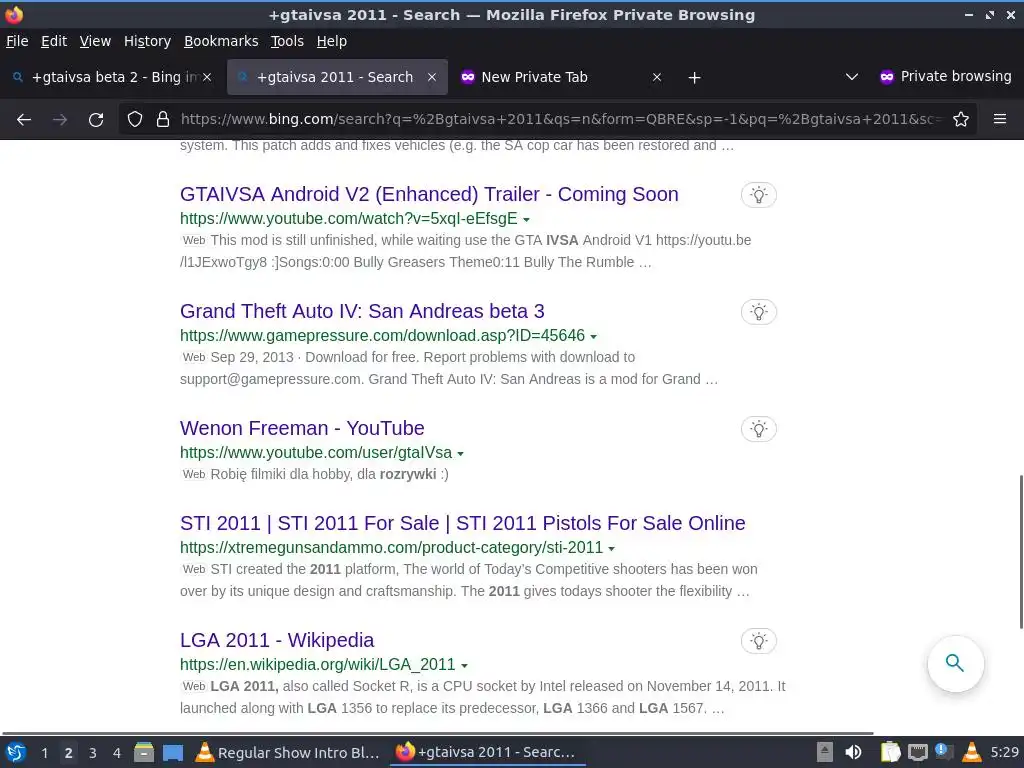Open lightbulb insights for San Andreas beta 3
Viewport: 1024px width, 768px height.
pos(758,312)
